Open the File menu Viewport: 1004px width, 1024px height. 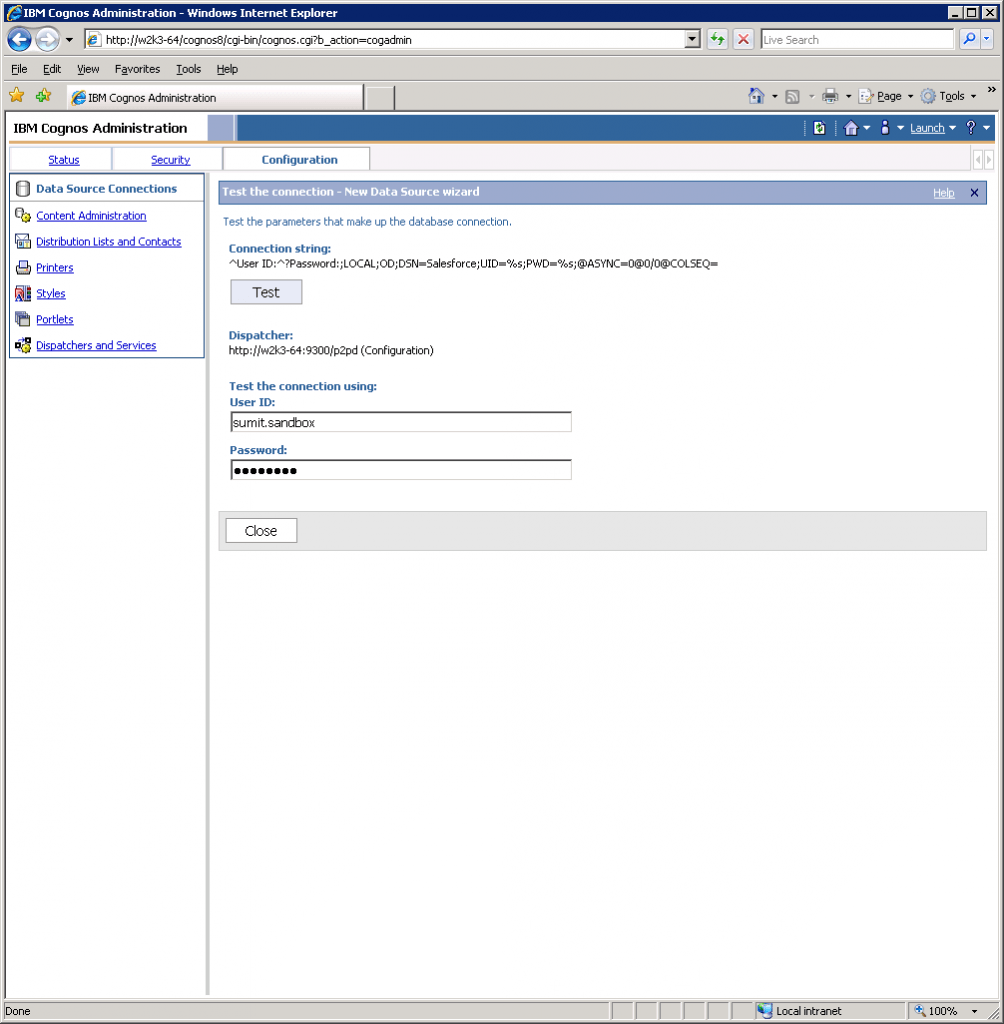[19, 69]
